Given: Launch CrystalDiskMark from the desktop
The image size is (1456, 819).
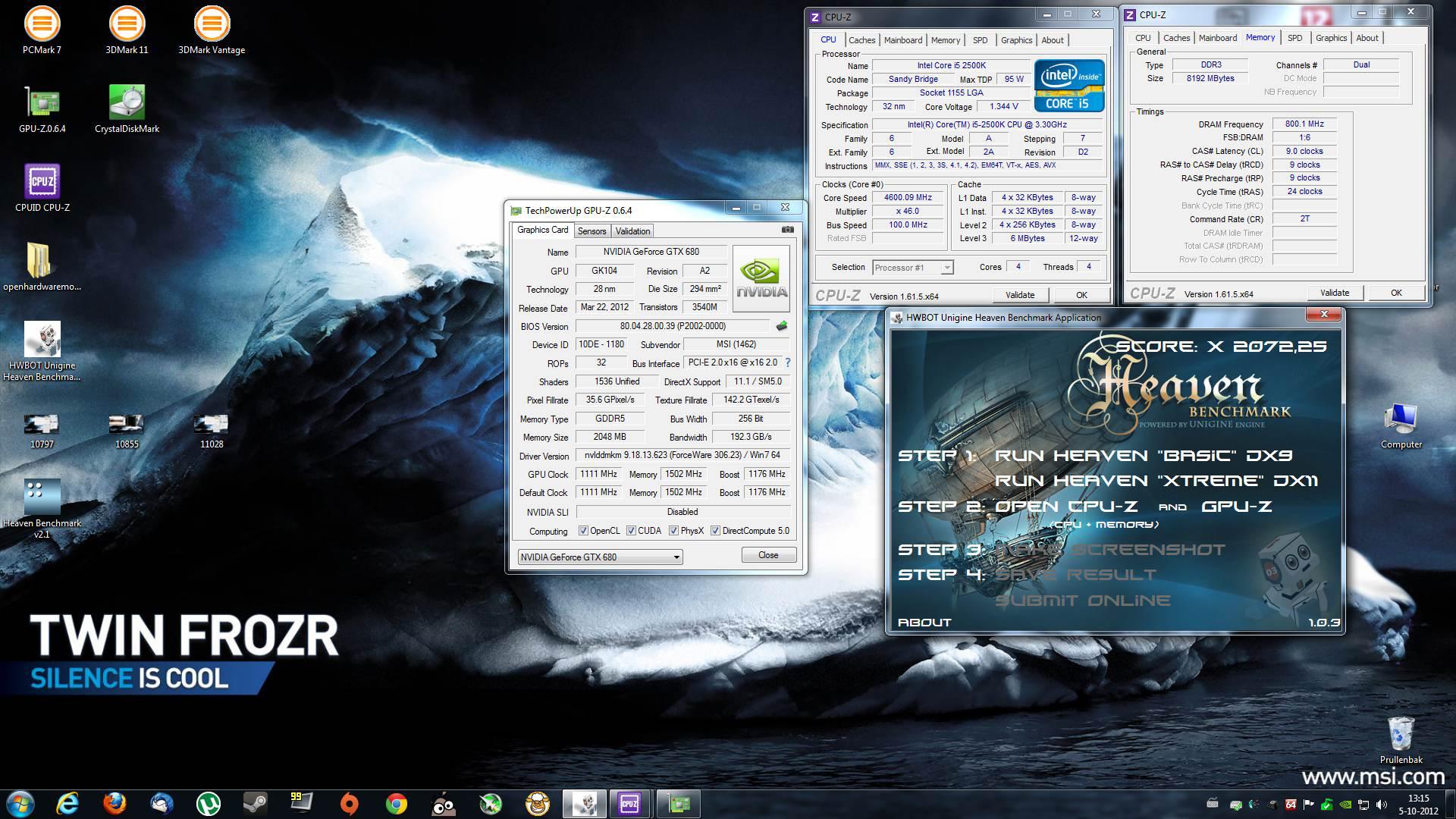Looking at the screenshot, I should (x=127, y=108).
